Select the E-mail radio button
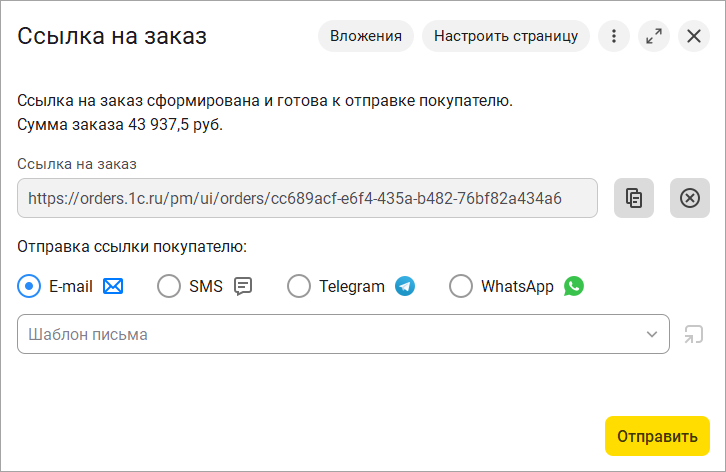Viewport: 726px width, 472px height. 30,287
